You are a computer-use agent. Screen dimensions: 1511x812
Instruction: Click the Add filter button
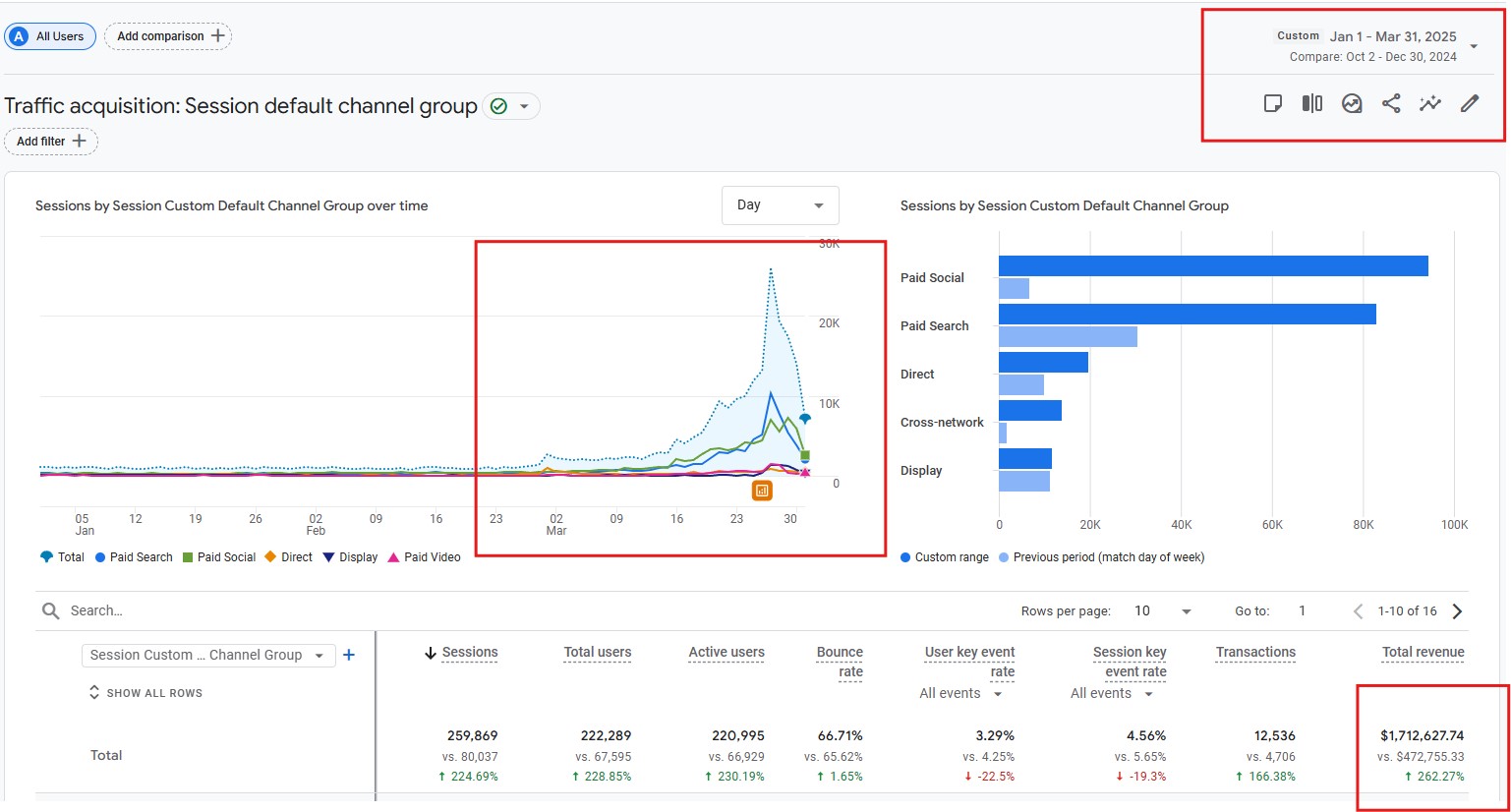51,142
